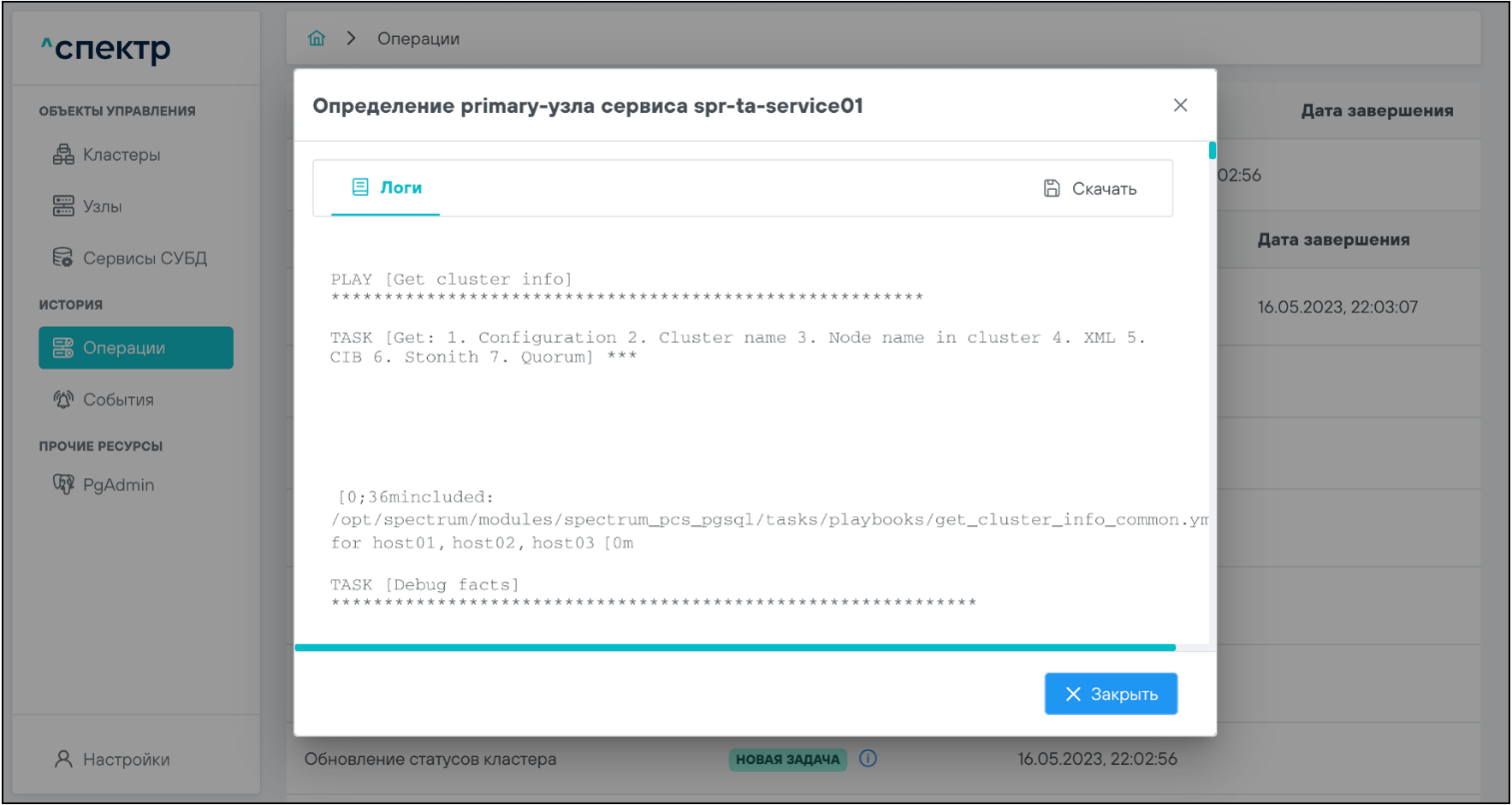Select Операции in the sidebar menu

136,348
